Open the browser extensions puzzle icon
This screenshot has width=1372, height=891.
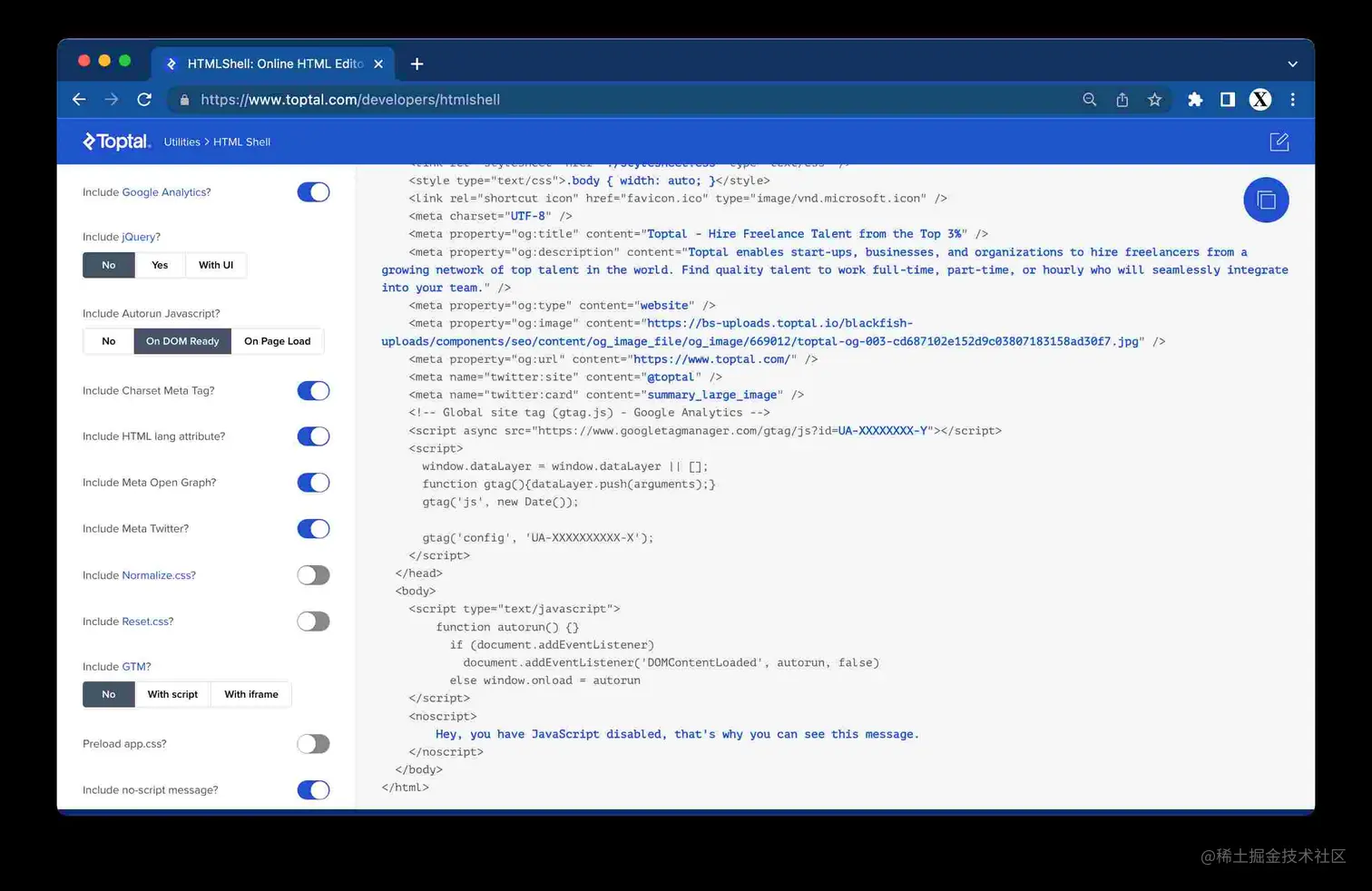1195,100
